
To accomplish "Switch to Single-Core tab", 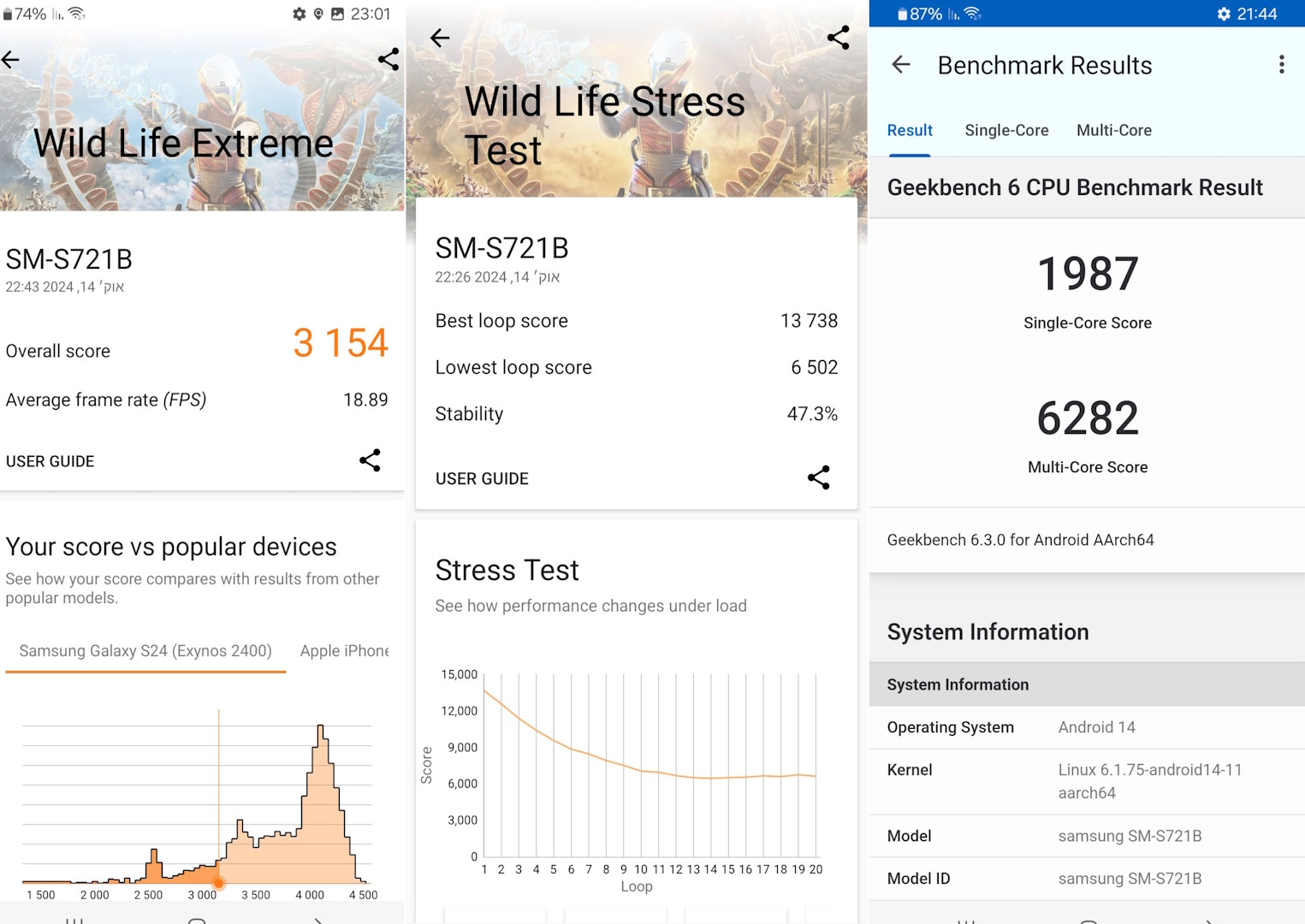I will (1006, 131).
